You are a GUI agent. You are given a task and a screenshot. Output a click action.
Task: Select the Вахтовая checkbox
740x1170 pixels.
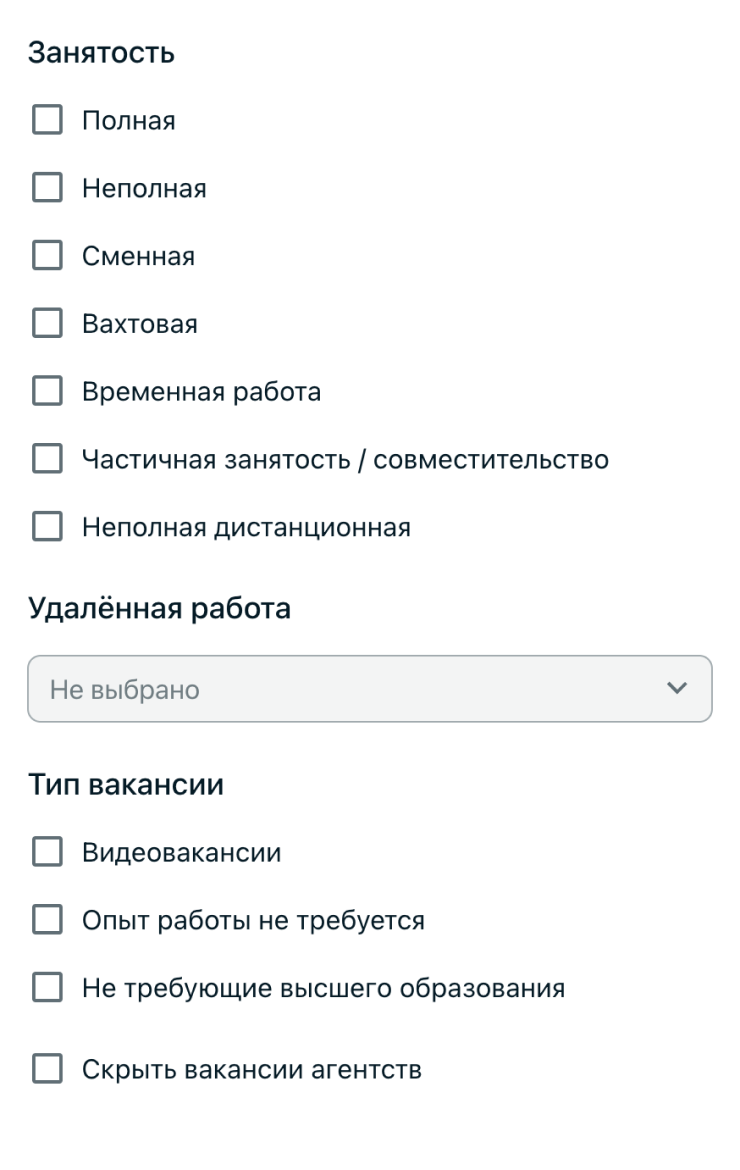47,323
